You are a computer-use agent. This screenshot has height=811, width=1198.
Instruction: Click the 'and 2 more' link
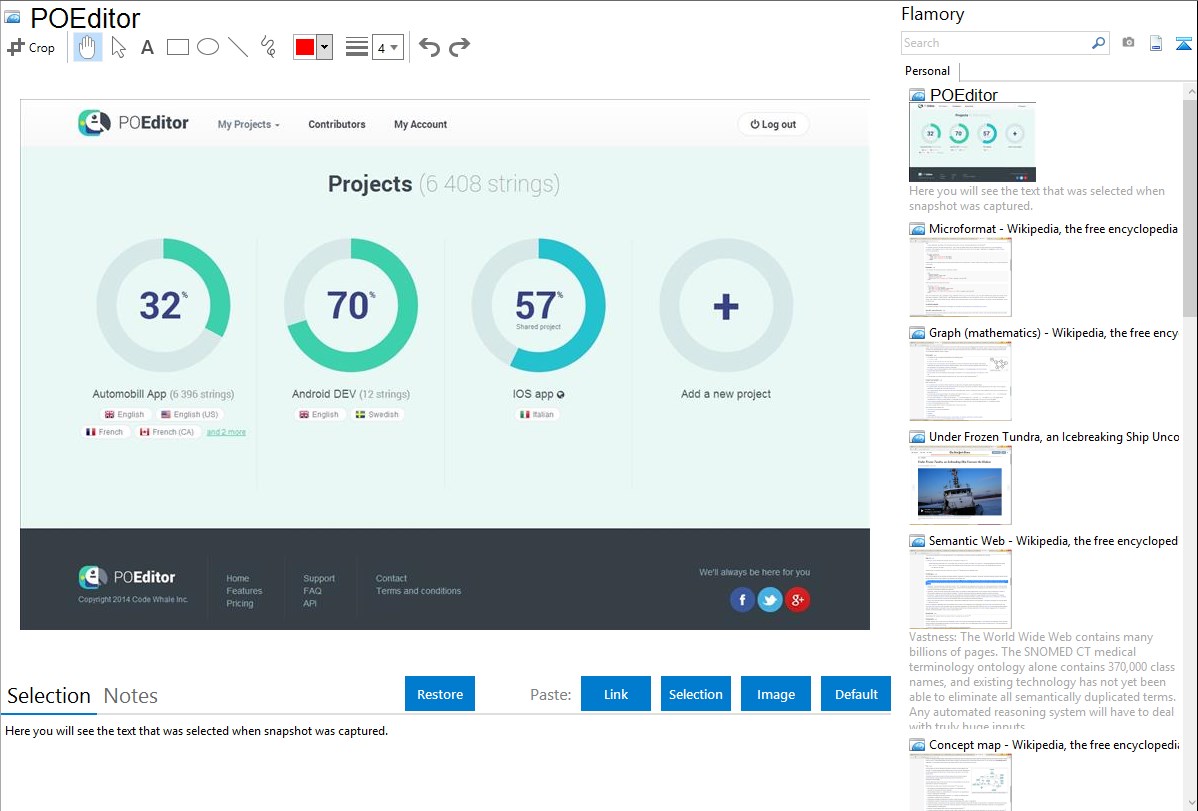point(226,433)
